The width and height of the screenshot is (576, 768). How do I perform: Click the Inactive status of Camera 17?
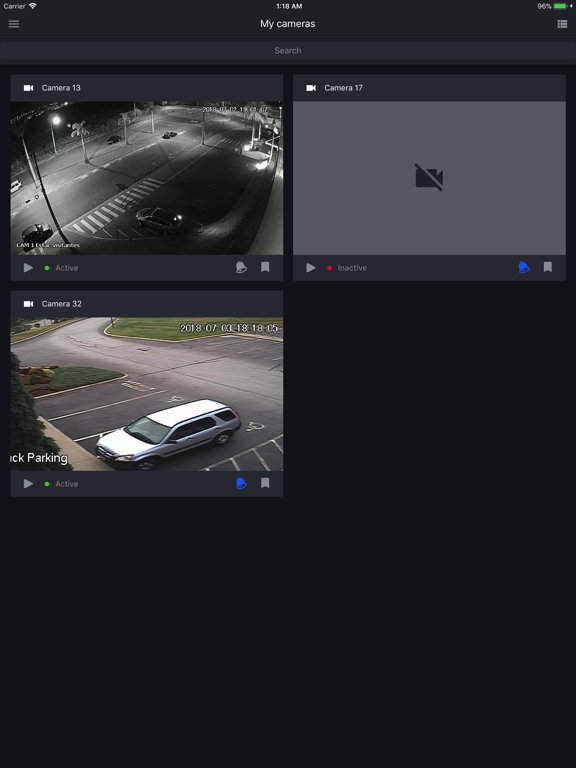[x=352, y=268]
